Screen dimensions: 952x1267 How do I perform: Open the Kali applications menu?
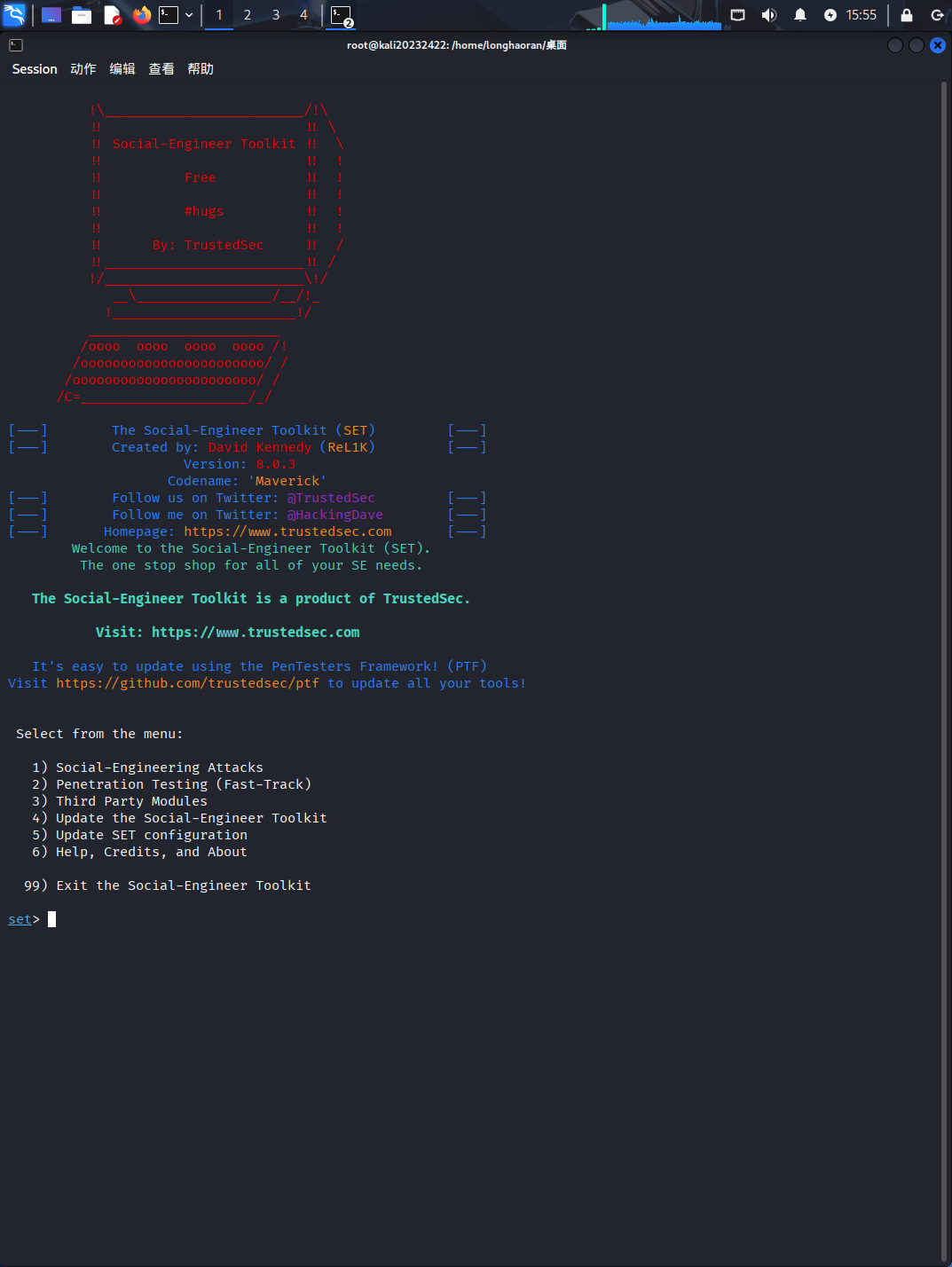[x=14, y=14]
